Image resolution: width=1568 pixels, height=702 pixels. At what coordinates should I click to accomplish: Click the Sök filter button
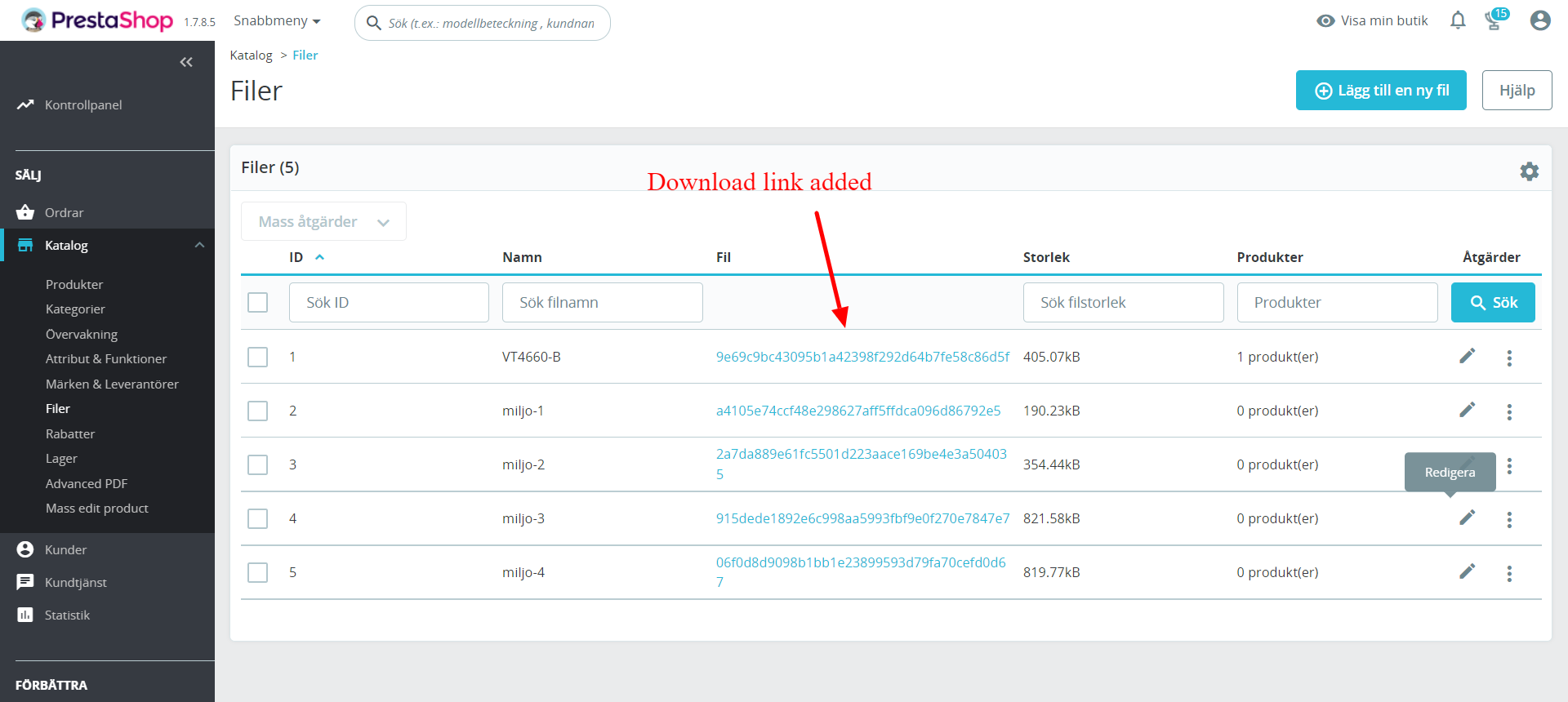tap(1493, 302)
